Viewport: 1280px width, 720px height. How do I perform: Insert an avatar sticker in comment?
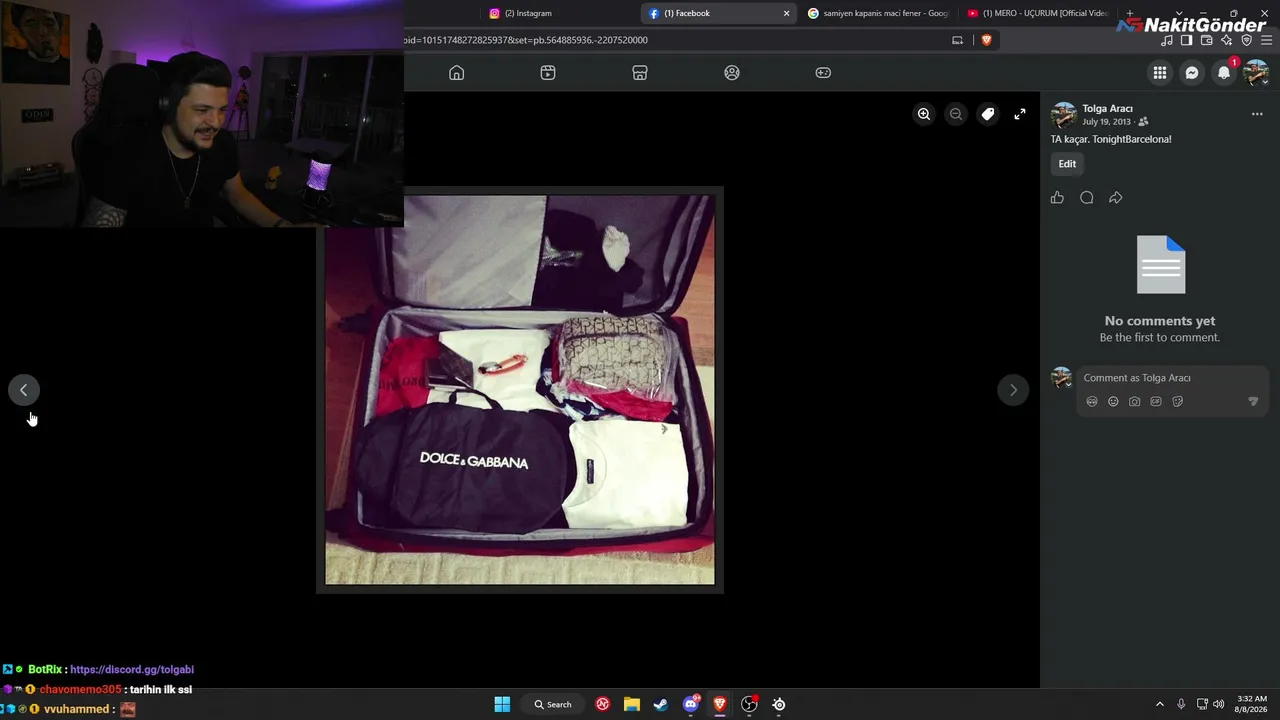point(1092,402)
